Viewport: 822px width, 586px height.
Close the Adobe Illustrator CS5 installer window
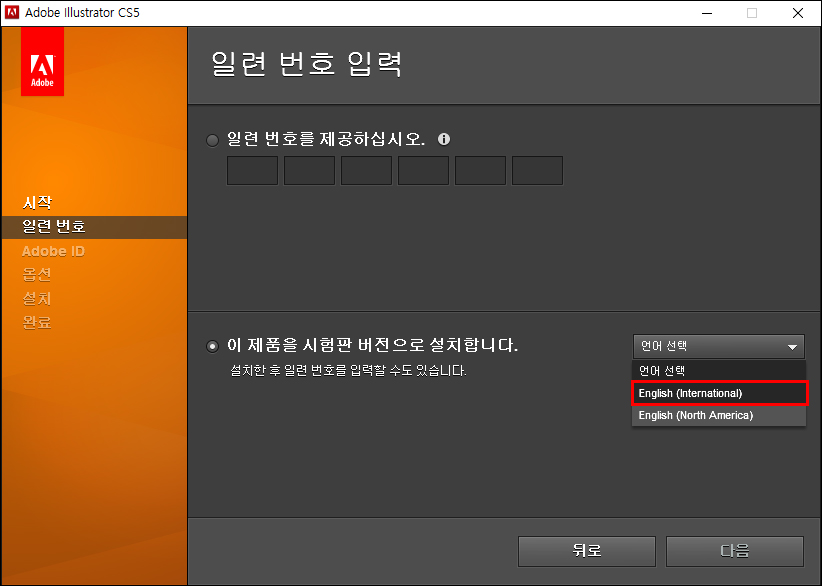click(x=798, y=13)
